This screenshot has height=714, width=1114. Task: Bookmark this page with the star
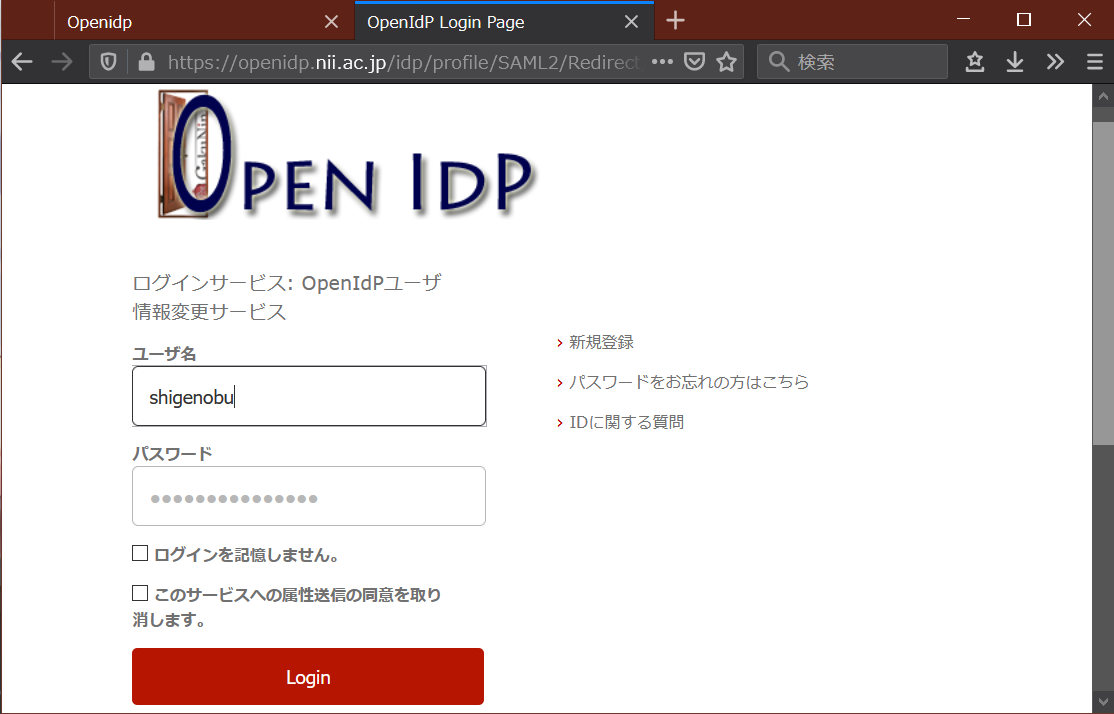point(726,62)
